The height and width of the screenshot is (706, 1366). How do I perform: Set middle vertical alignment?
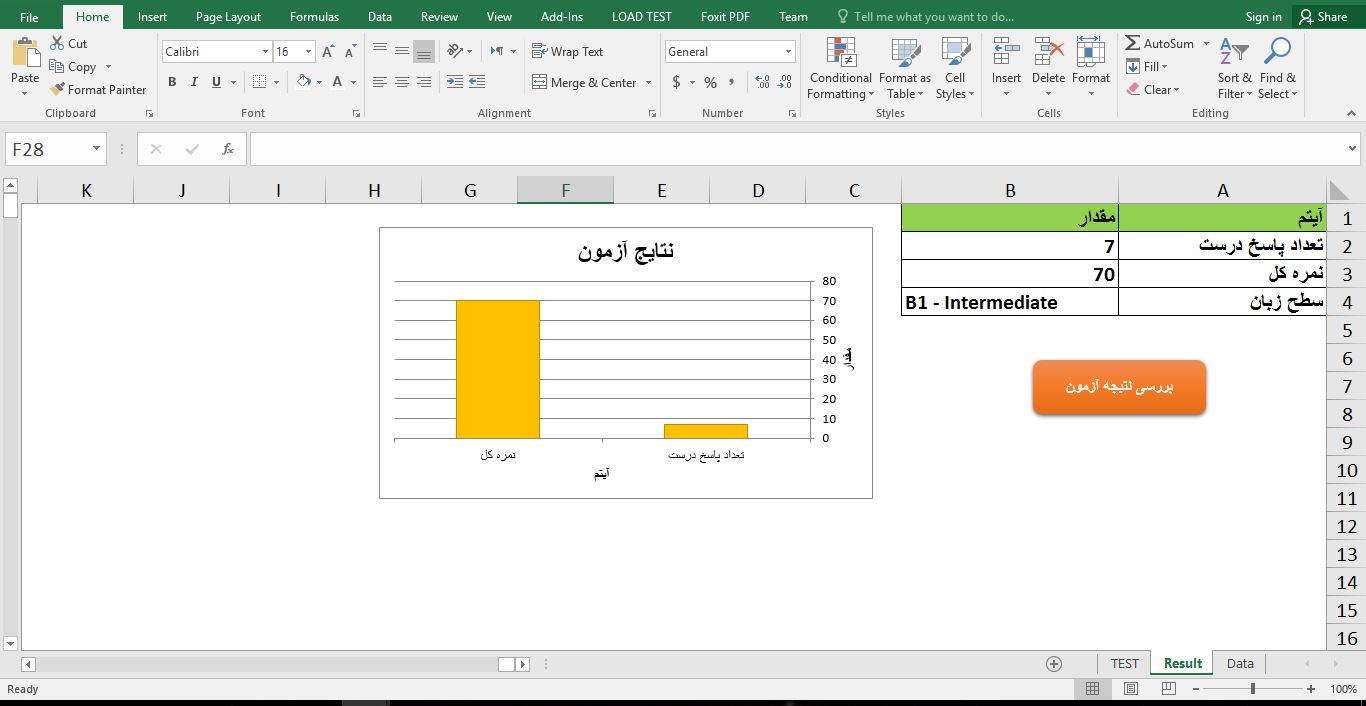click(402, 51)
